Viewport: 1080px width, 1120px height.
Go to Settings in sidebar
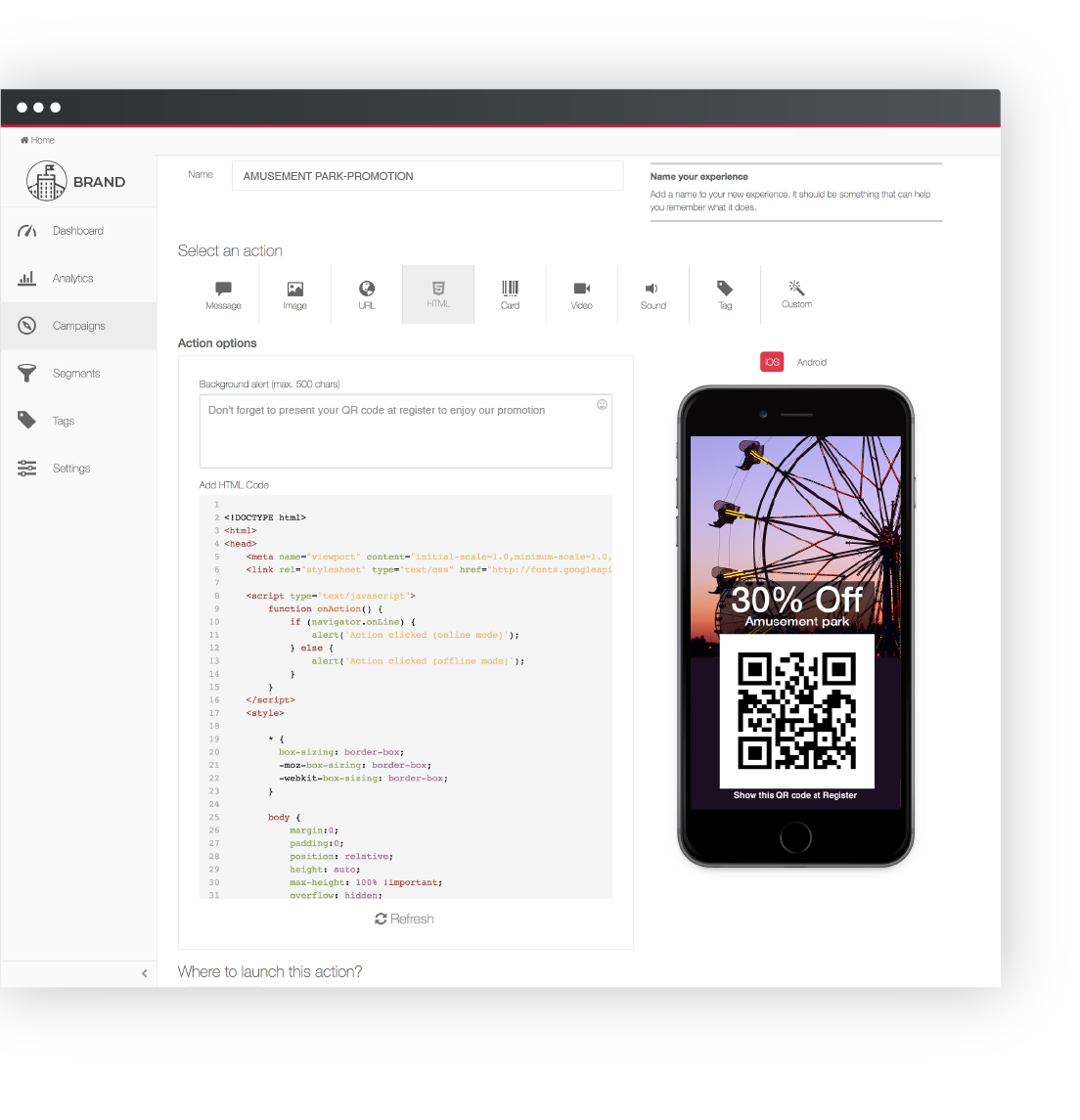[78, 468]
